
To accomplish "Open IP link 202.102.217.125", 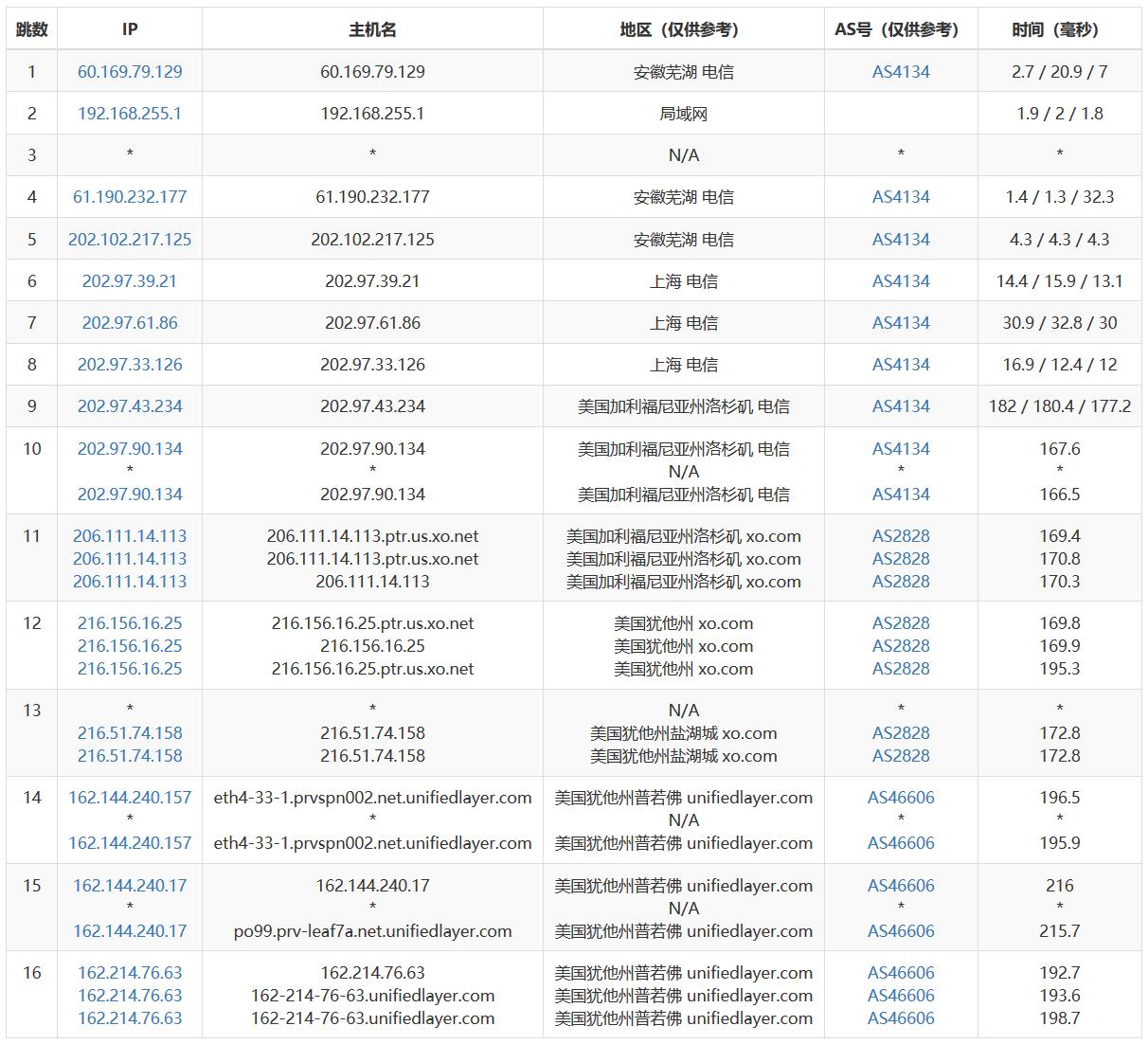I will [130, 239].
